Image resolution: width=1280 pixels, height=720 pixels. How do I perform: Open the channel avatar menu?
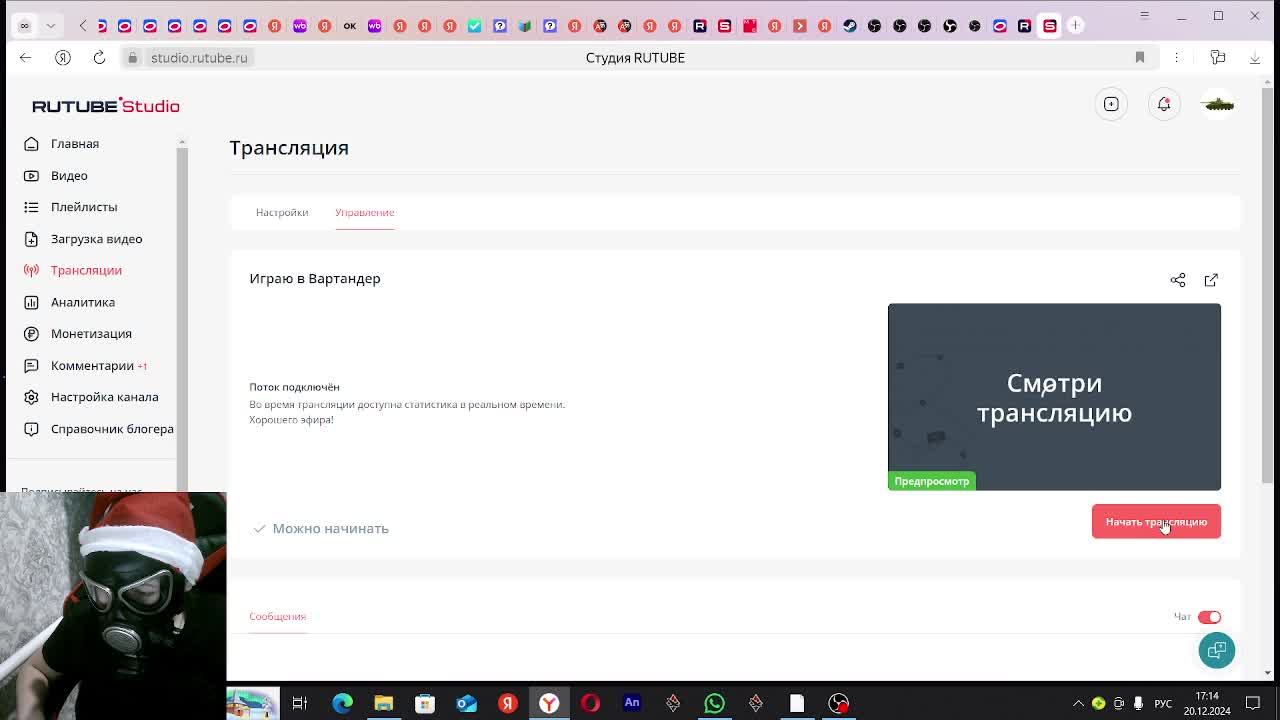coord(1217,104)
